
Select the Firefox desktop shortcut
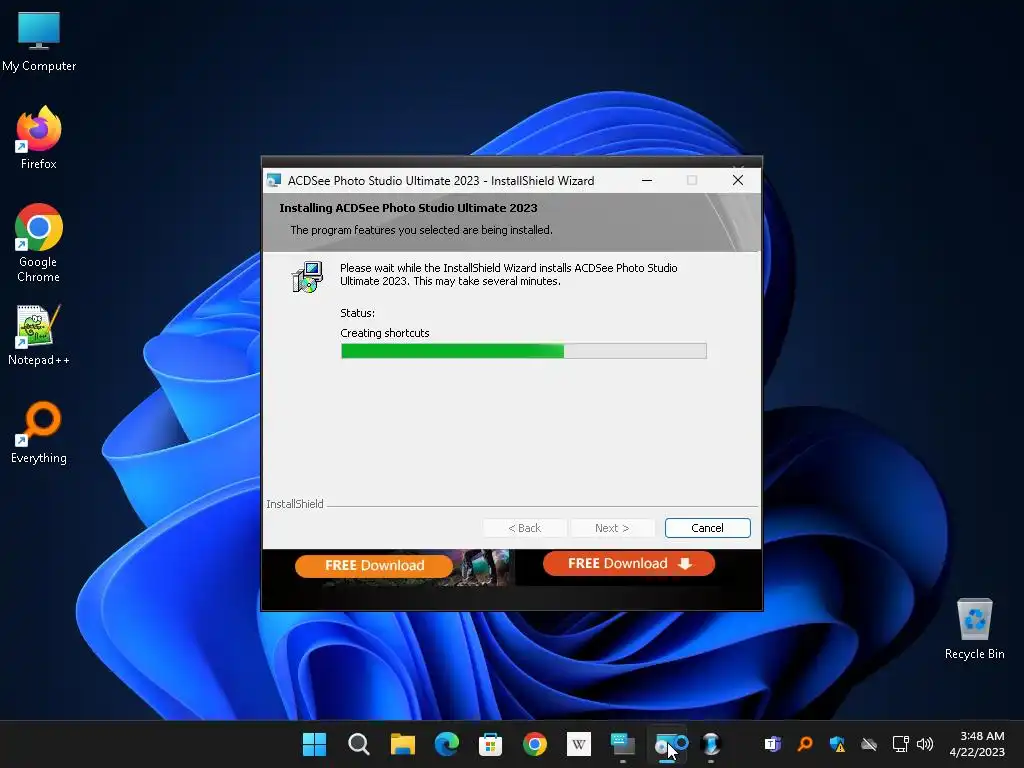coord(39,138)
